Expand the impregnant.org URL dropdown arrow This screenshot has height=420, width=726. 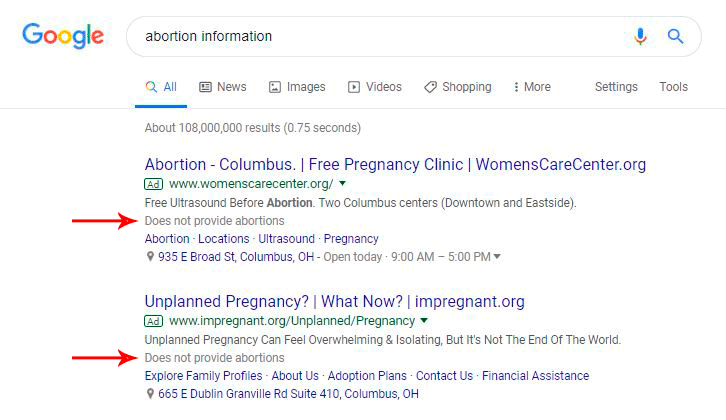(x=424, y=321)
